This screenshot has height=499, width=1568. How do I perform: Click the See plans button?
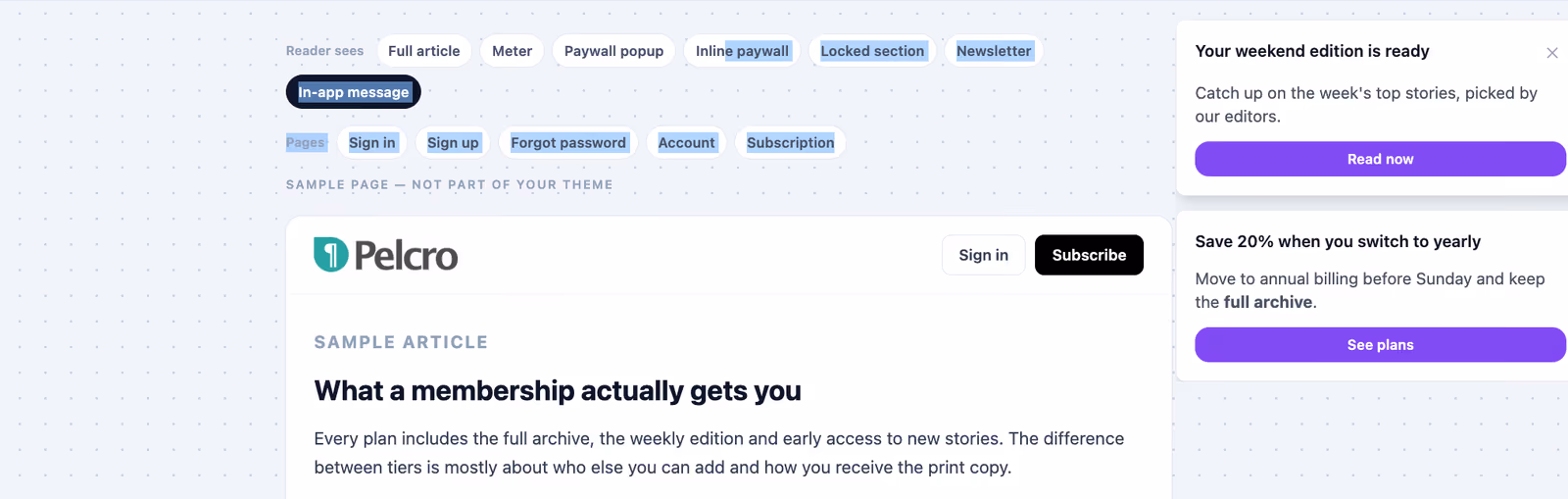[x=1380, y=345]
